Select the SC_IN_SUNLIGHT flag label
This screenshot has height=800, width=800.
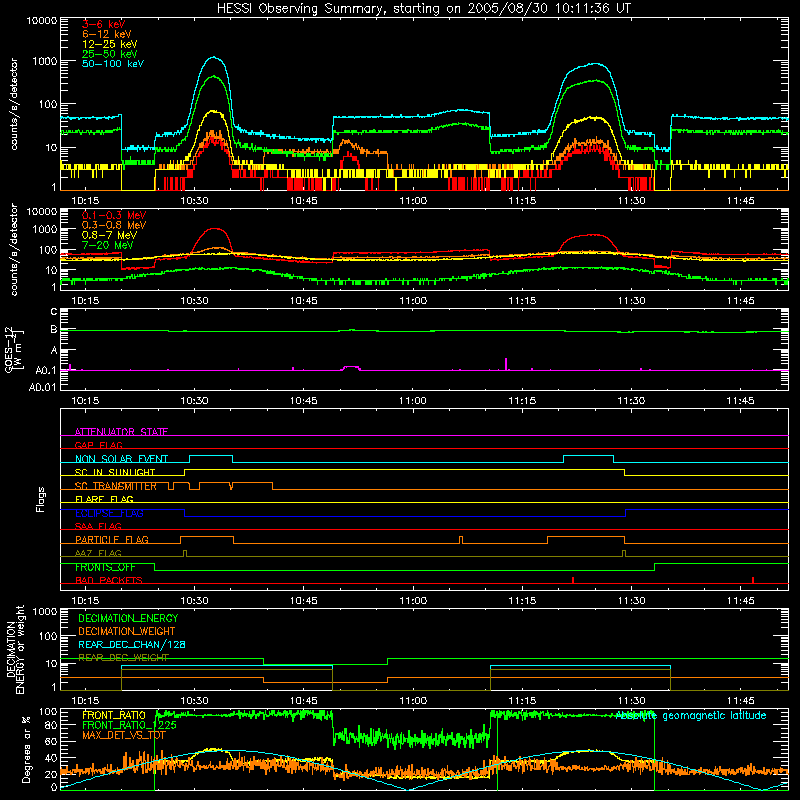[115, 472]
